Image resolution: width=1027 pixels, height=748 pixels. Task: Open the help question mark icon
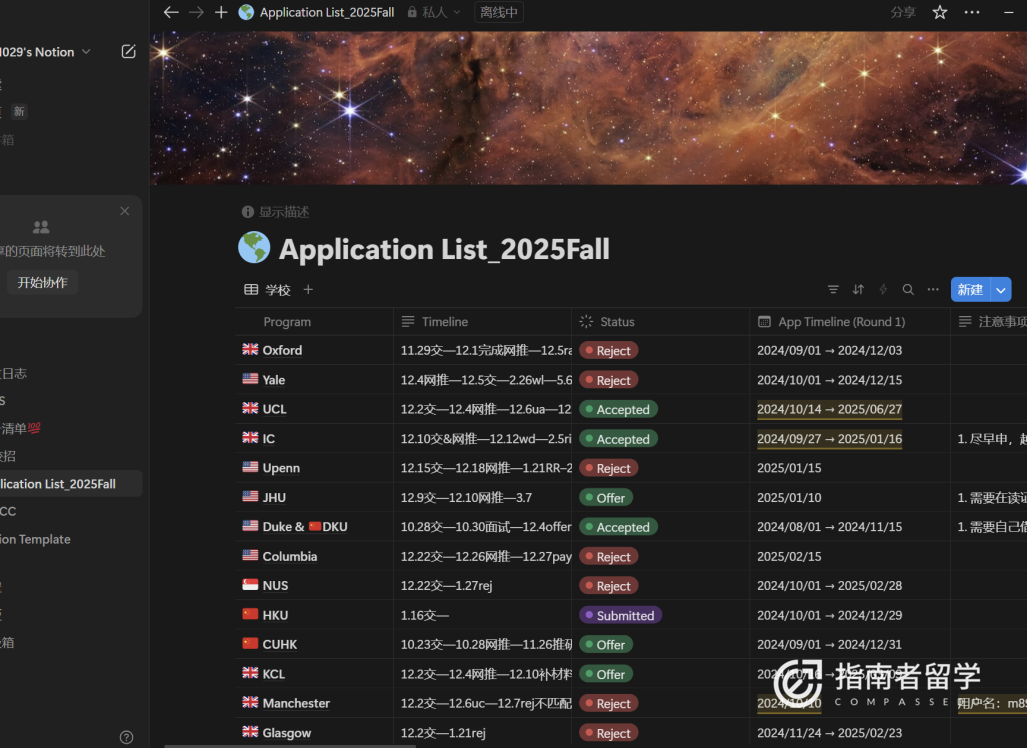[126, 737]
